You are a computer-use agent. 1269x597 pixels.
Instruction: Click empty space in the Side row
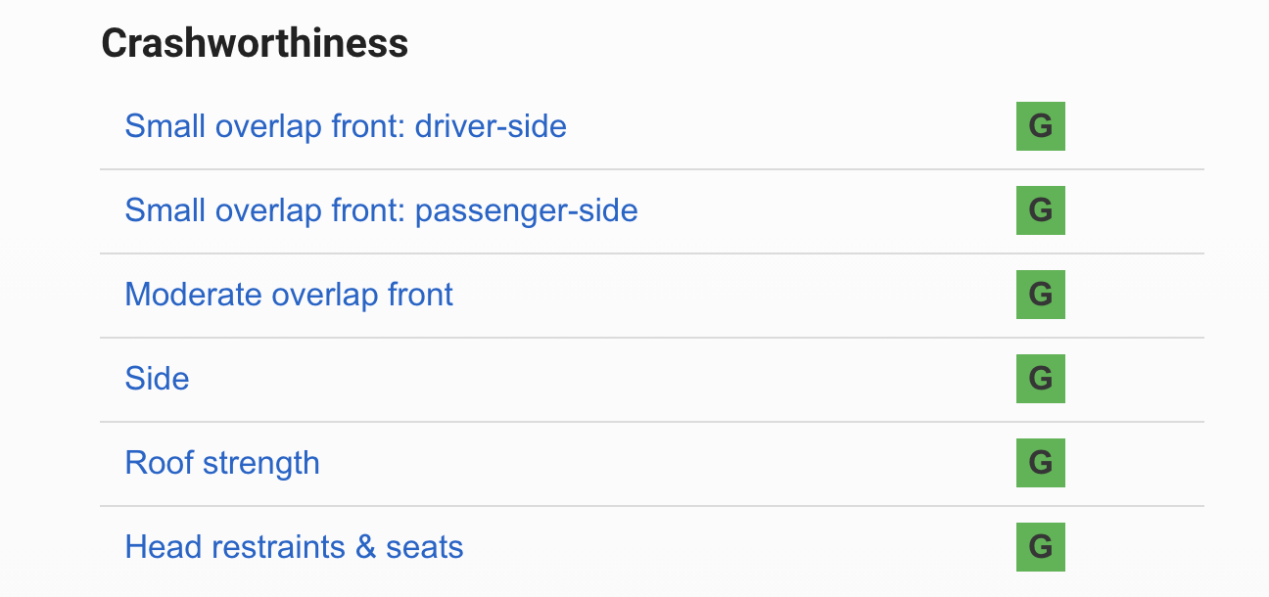600,379
